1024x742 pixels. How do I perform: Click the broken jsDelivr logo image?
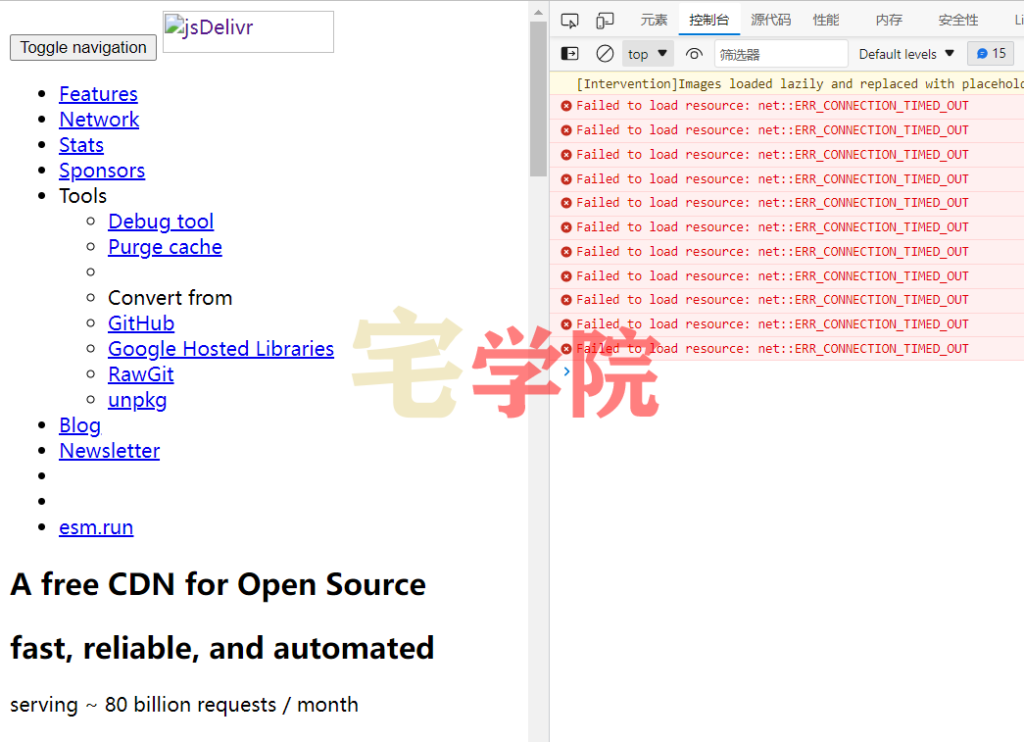pos(248,31)
